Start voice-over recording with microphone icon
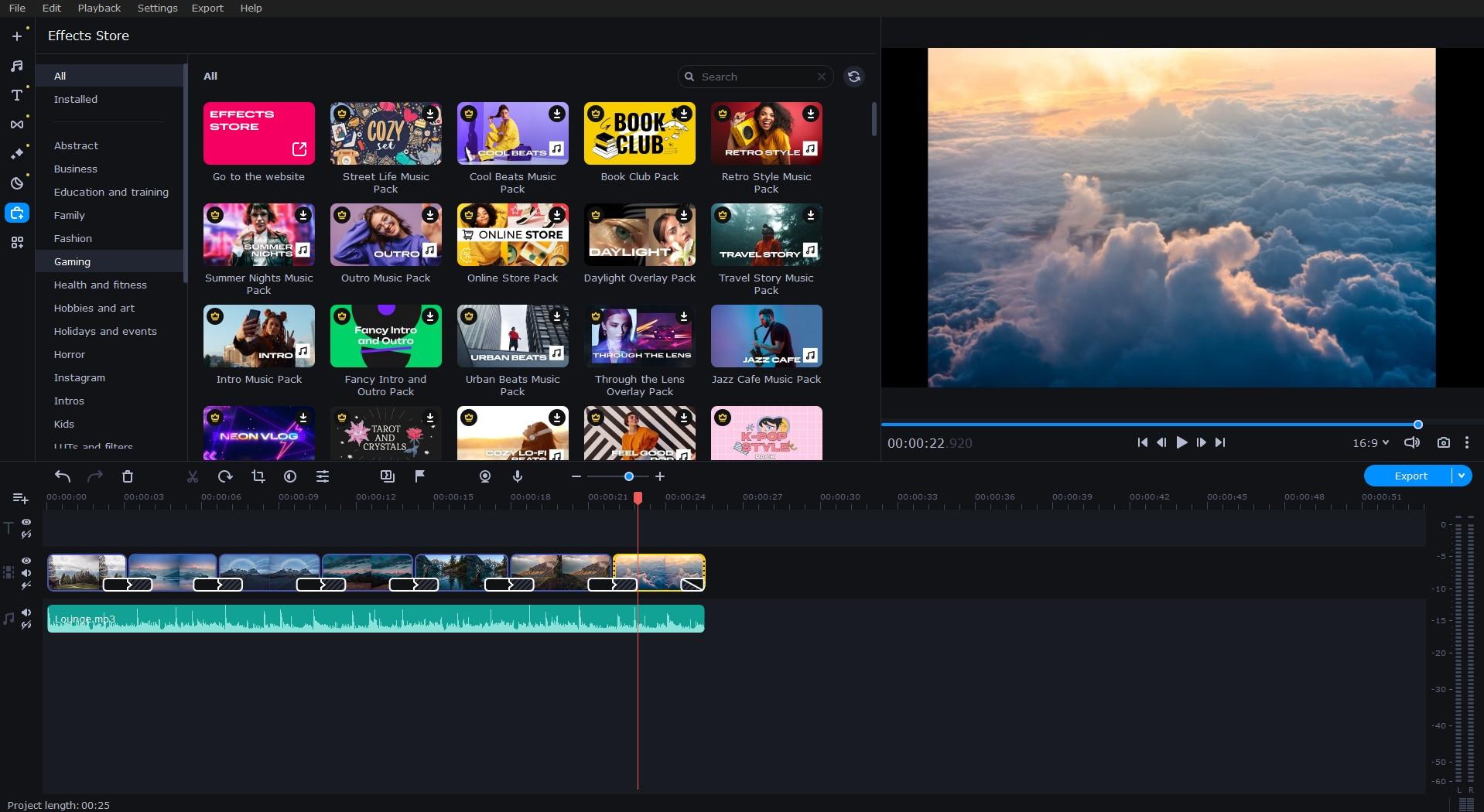1484x812 pixels. 518,476
